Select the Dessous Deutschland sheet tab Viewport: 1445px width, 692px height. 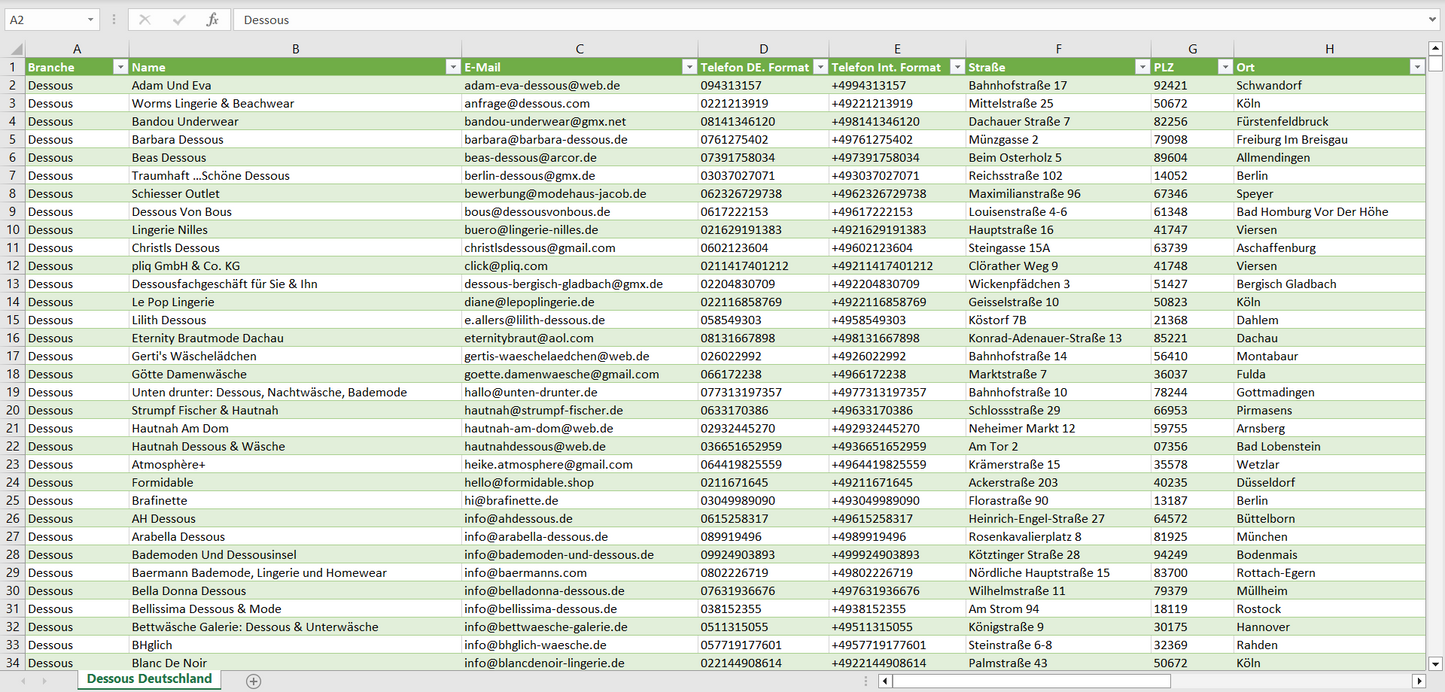149,679
